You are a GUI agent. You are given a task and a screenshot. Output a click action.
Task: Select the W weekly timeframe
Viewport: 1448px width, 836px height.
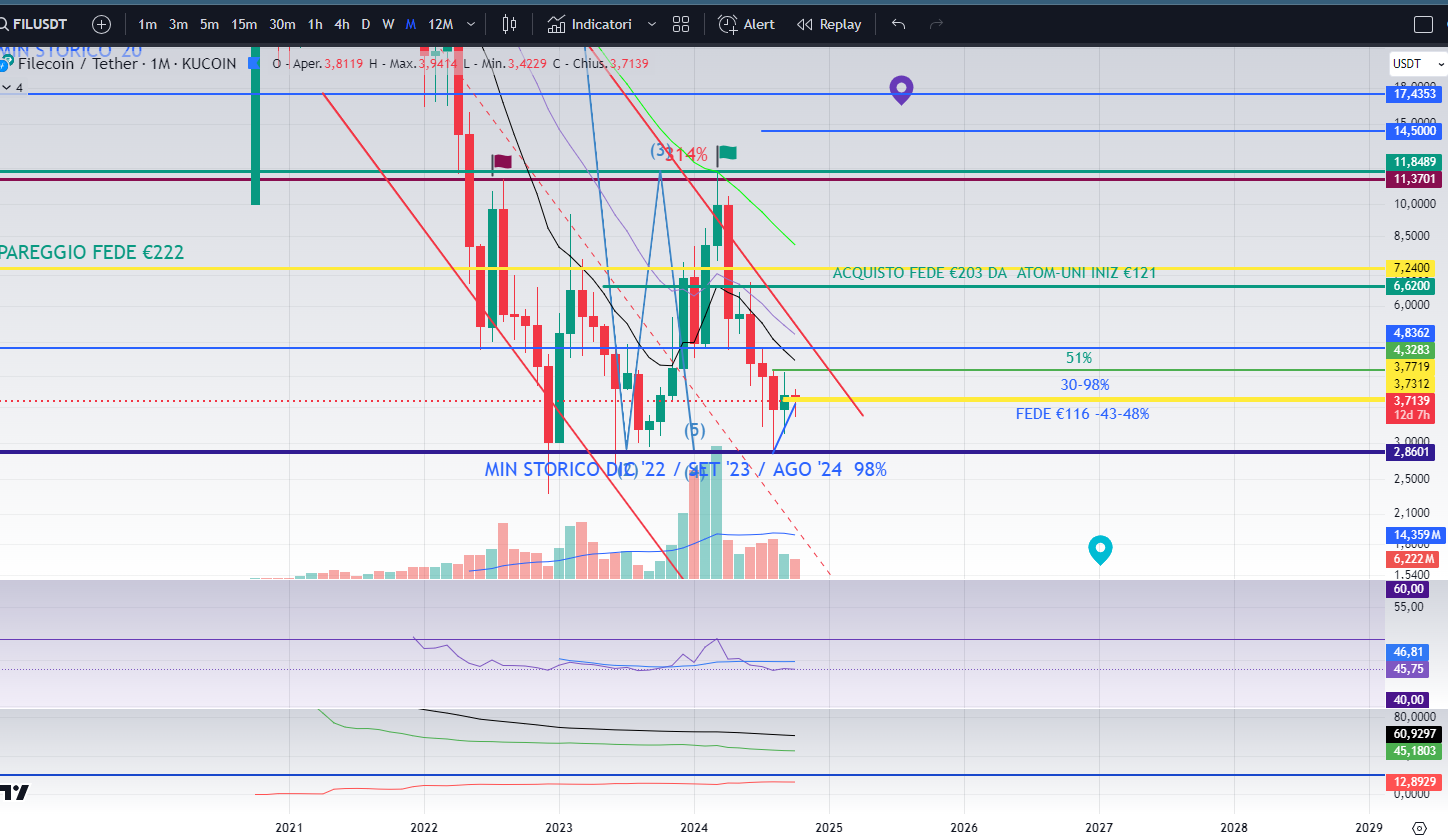[x=388, y=24]
